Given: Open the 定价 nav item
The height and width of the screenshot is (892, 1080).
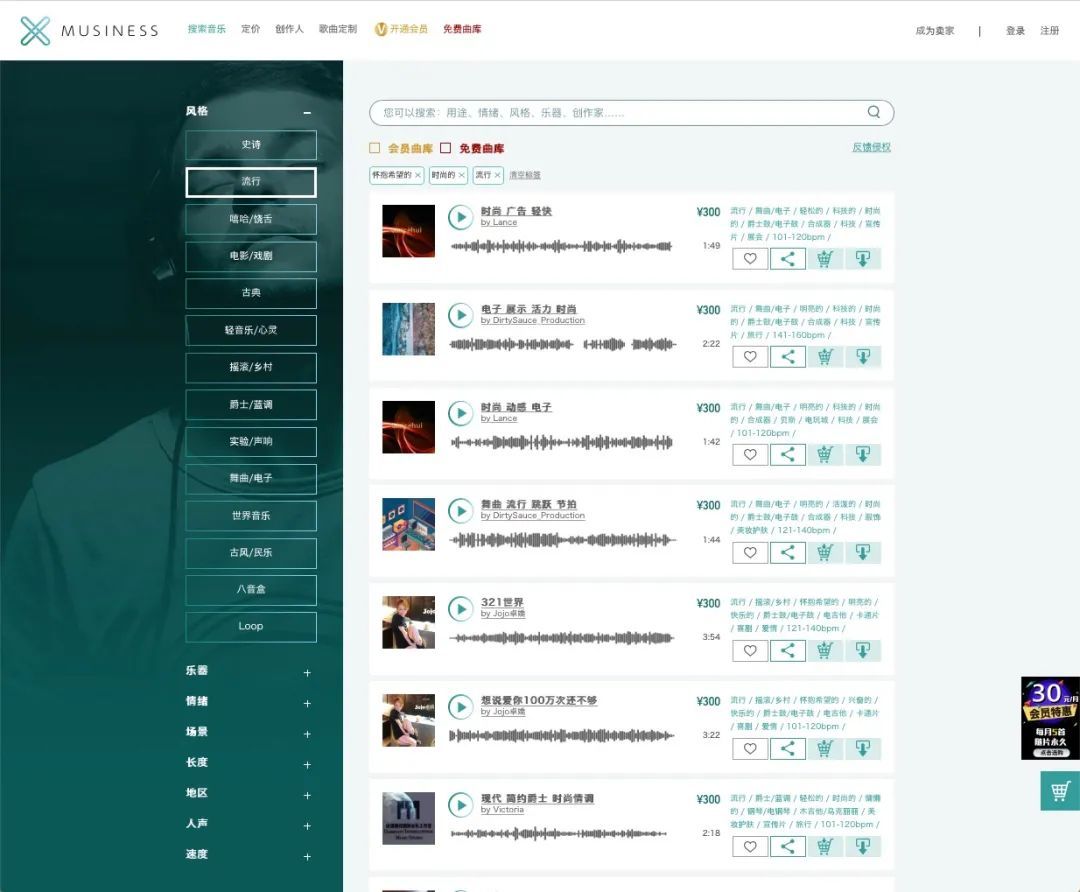Looking at the screenshot, I should click(x=251, y=29).
